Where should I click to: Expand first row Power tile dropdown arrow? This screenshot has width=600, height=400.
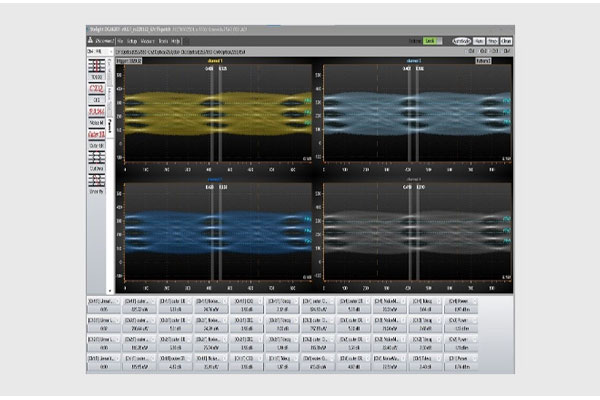pos(474,302)
